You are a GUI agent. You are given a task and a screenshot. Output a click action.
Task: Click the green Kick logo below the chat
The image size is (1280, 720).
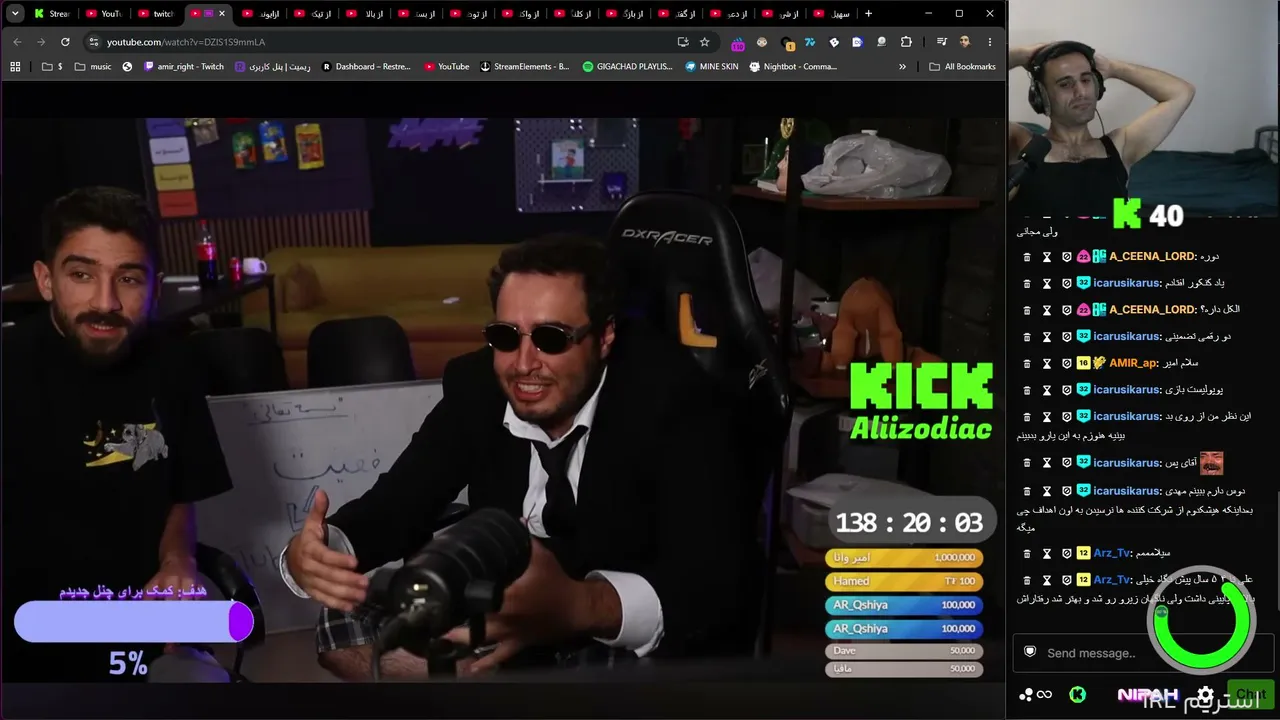[1077, 694]
